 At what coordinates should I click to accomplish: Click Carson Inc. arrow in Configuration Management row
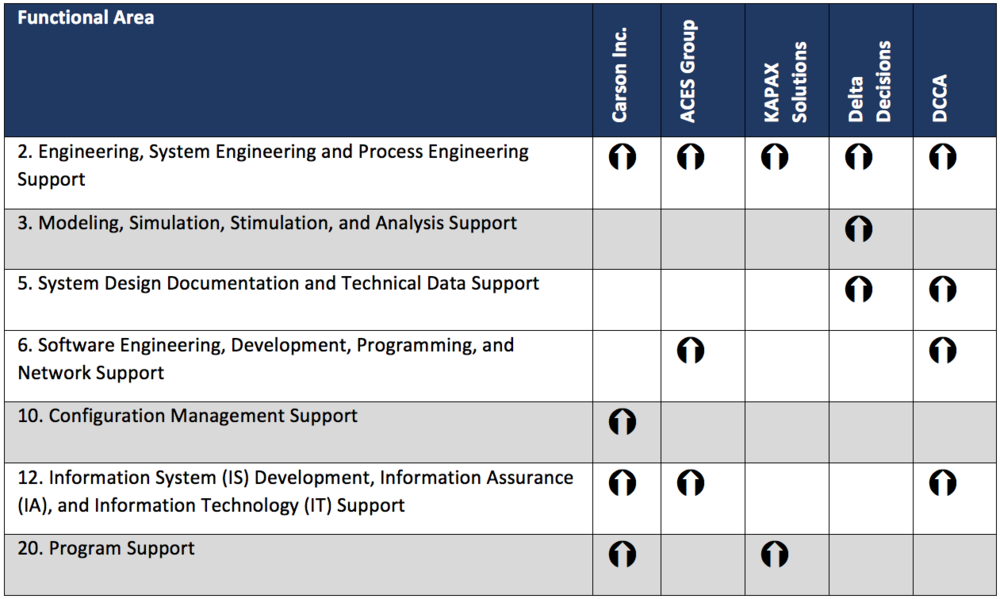click(x=622, y=422)
